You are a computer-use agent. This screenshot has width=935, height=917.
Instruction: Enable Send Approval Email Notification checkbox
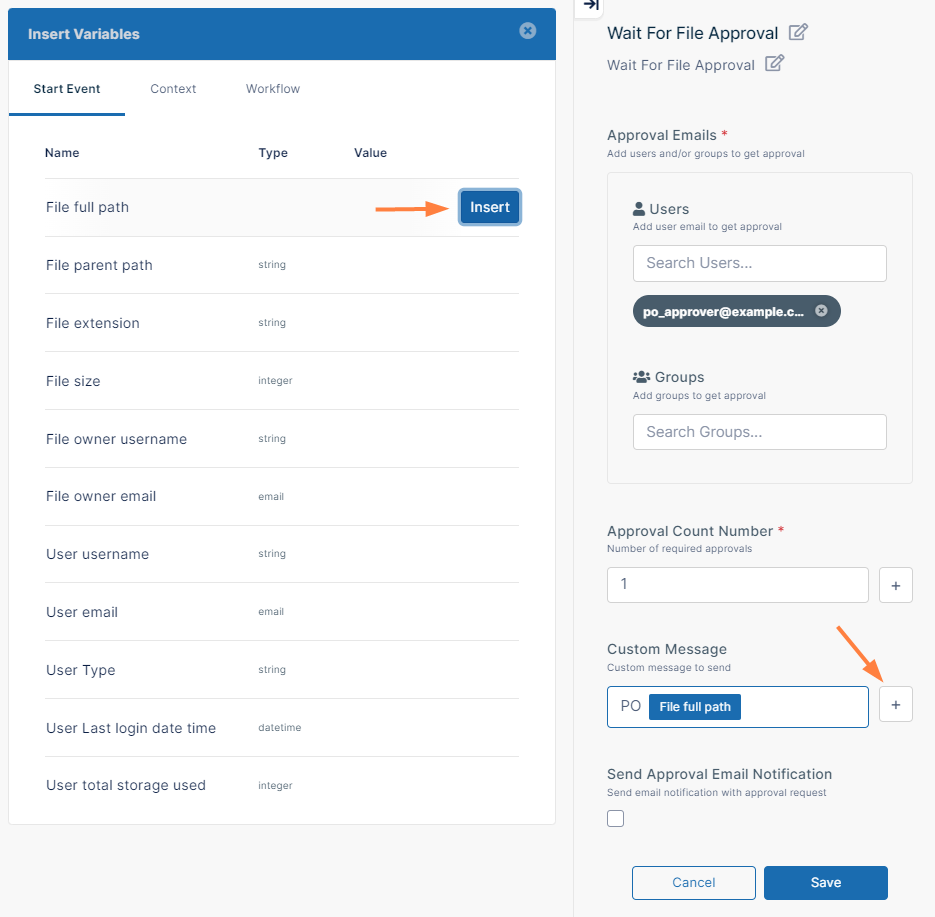coord(616,819)
